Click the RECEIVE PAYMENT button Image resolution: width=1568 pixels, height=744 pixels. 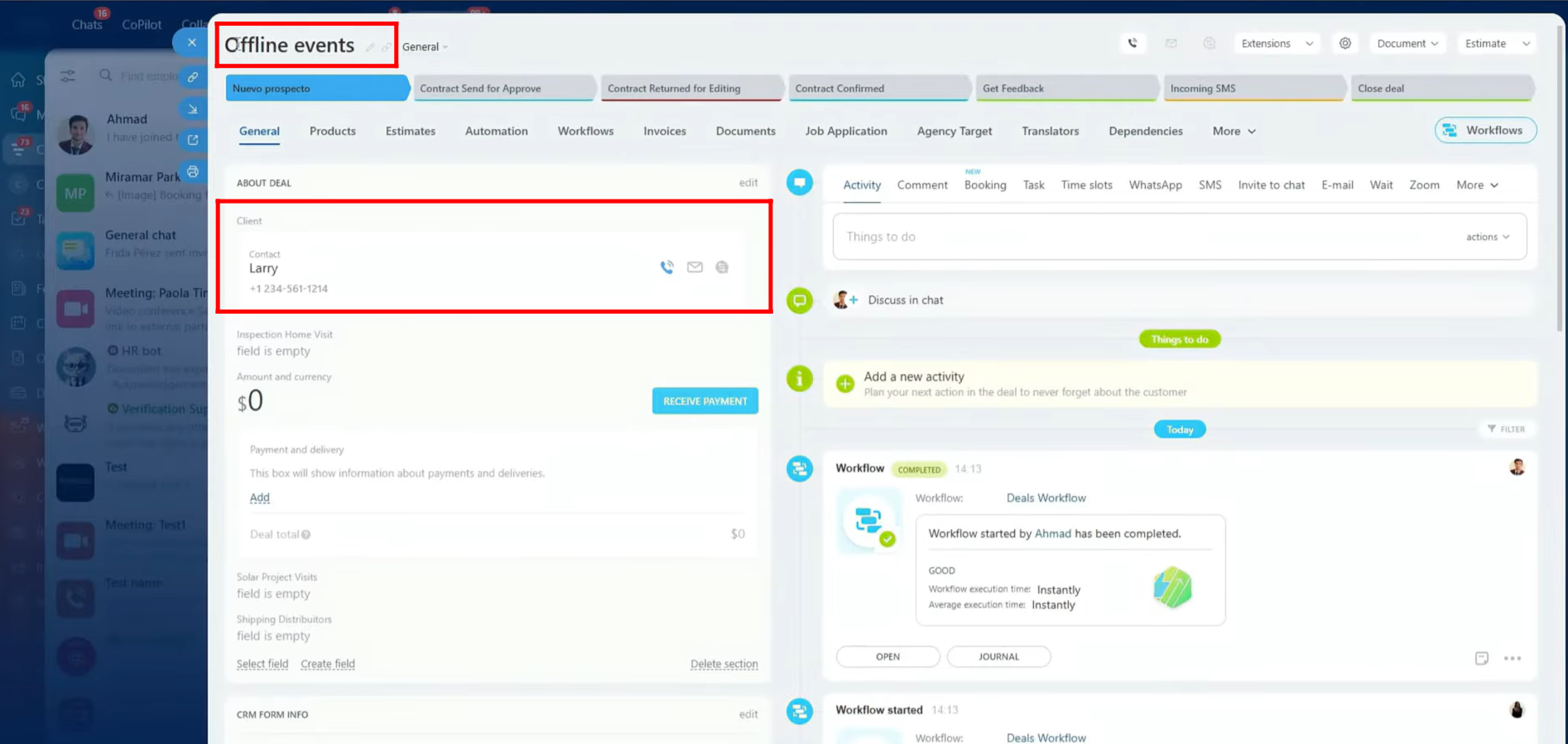[x=705, y=401]
